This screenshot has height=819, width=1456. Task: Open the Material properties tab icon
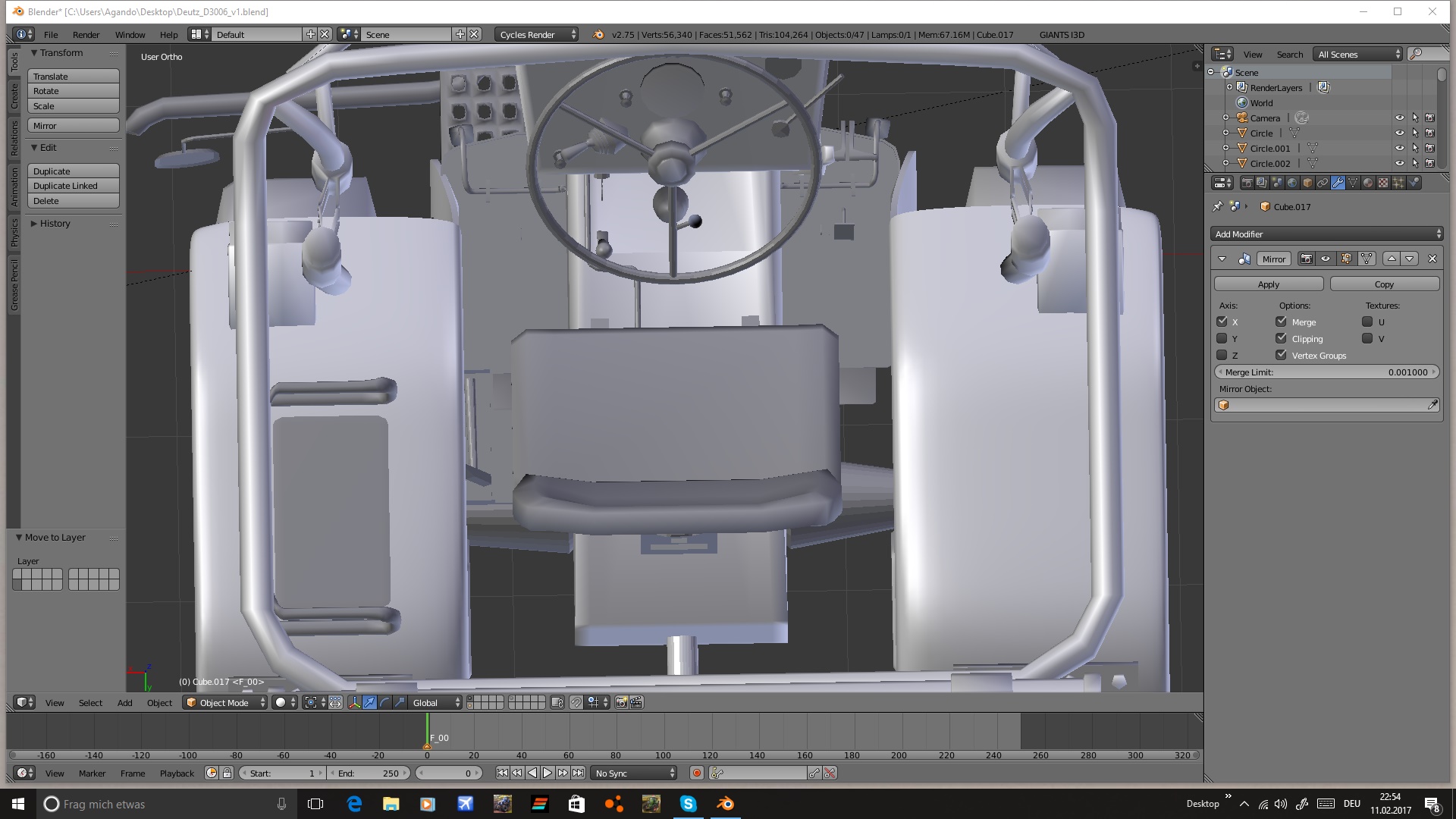click(x=1368, y=183)
